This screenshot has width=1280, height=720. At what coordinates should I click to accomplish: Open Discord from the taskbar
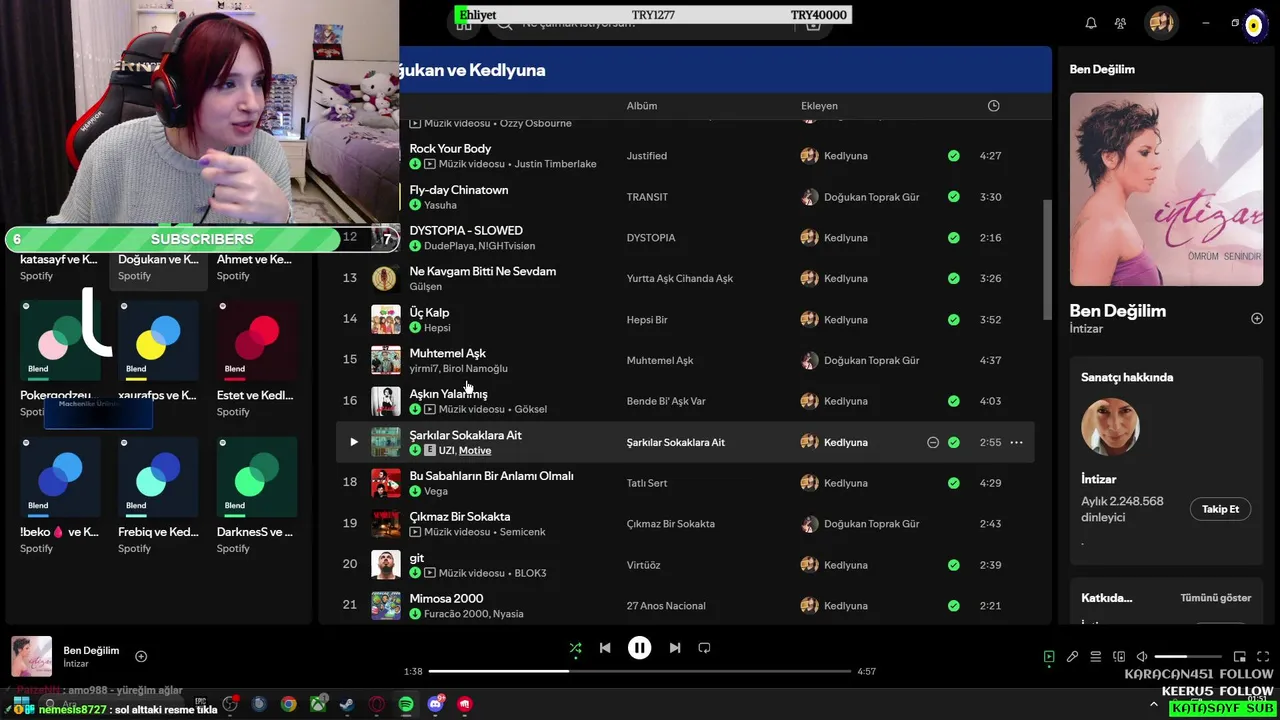[x=435, y=704]
